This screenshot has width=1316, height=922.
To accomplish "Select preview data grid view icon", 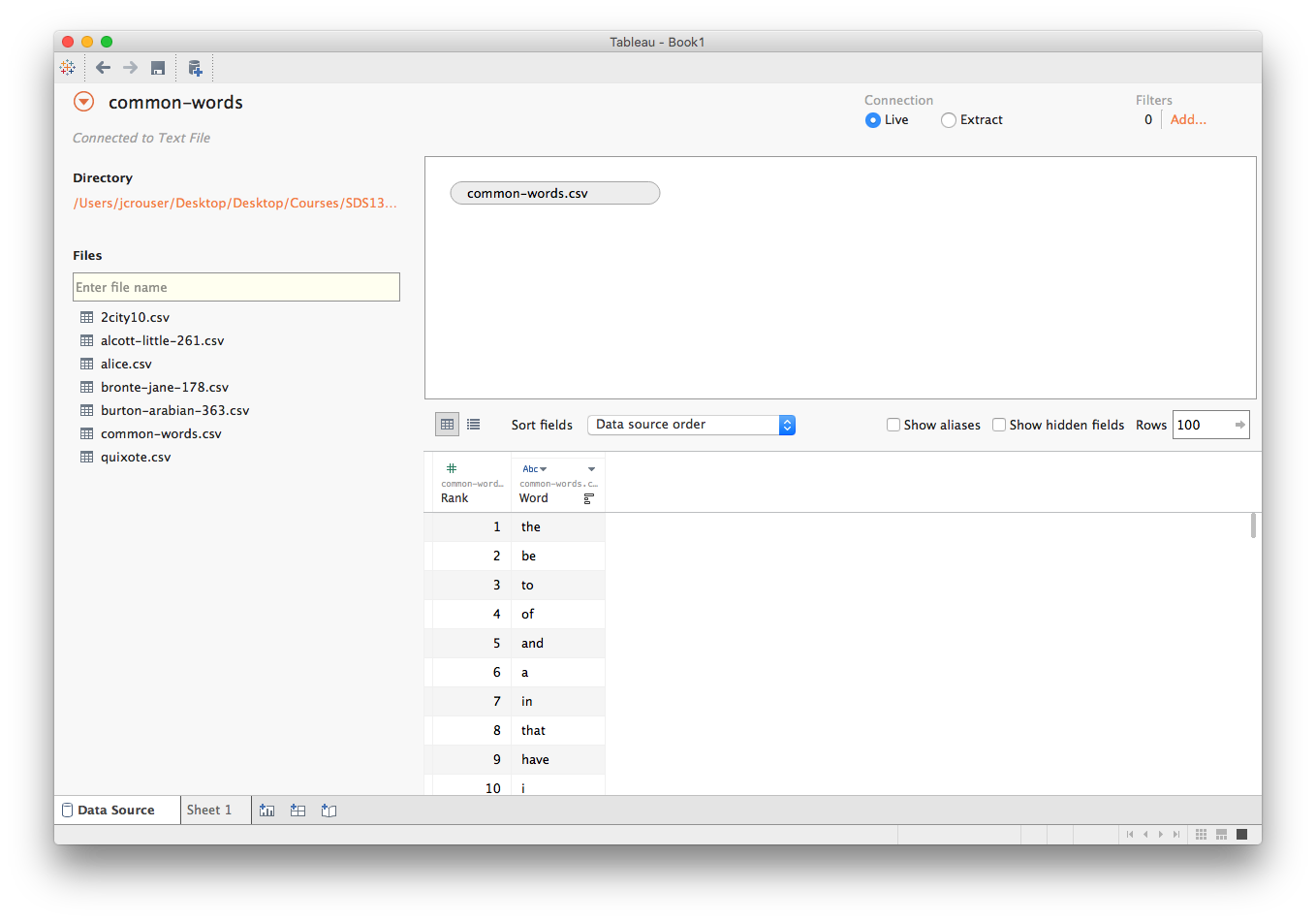I will tap(447, 424).
